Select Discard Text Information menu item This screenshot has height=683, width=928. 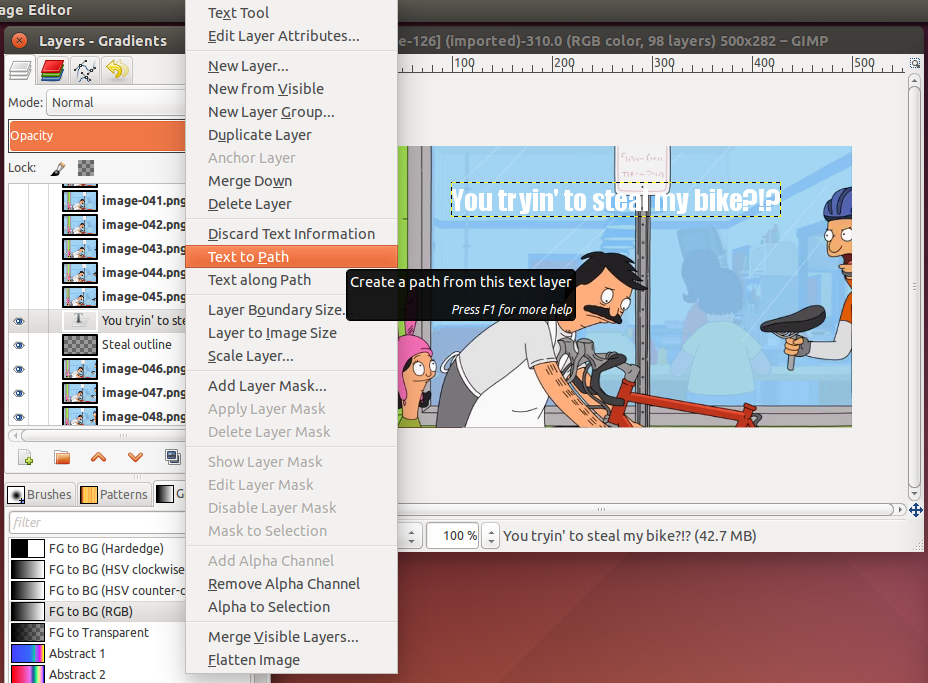[291, 234]
